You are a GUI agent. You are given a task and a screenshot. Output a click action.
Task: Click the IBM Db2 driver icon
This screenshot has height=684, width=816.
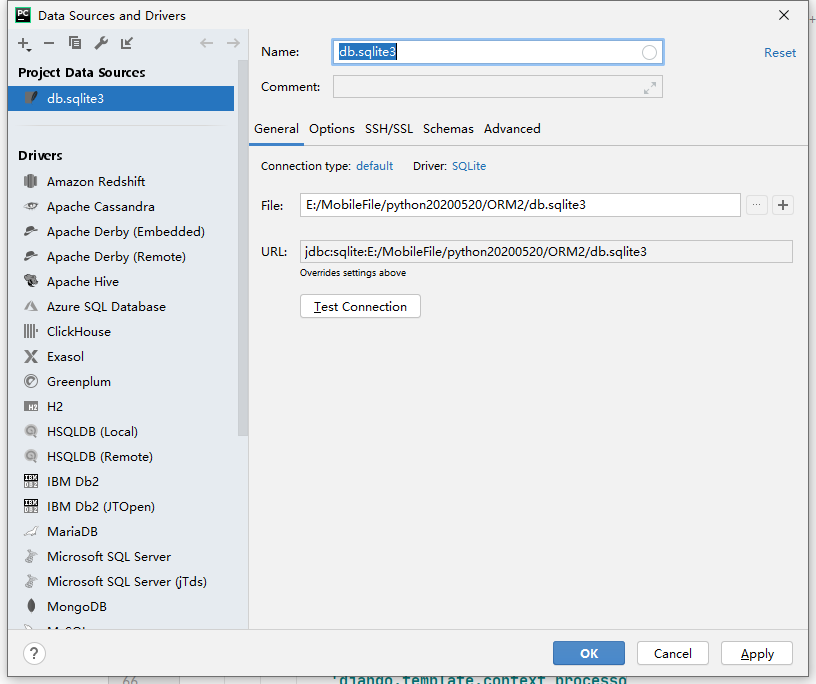click(x=31, y=481)
